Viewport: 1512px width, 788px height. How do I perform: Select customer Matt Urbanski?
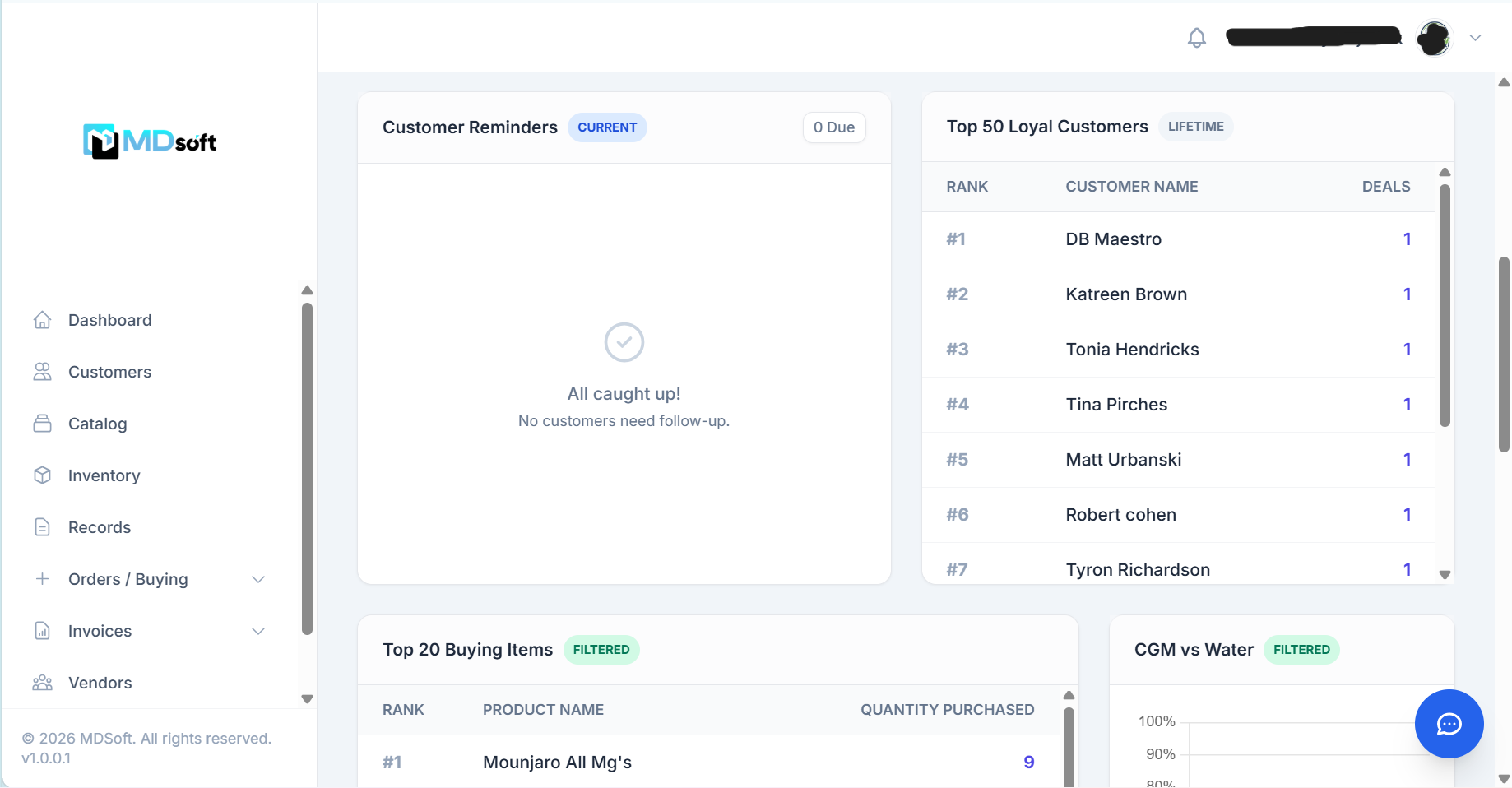(x=1124, y=460)
